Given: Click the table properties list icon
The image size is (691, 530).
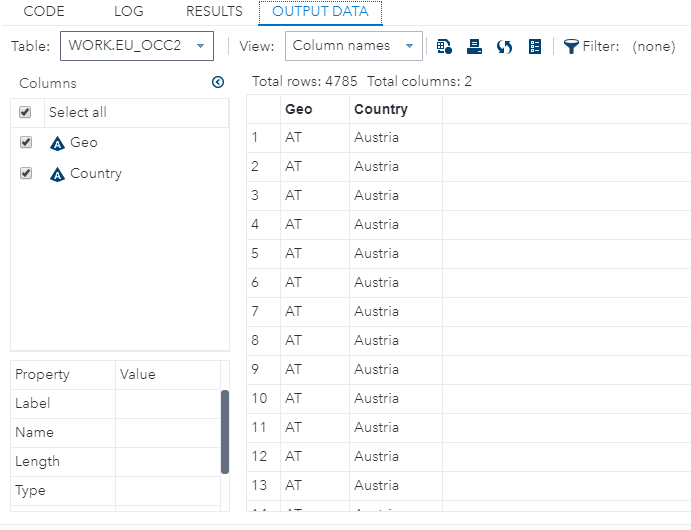Looking at the screenshot, I should [535, 46].
